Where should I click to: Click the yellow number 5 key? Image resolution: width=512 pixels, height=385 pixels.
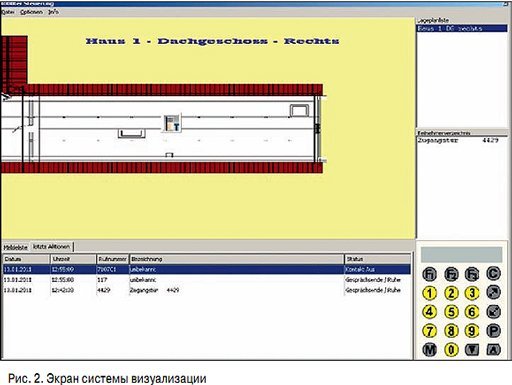click(451, 312)
